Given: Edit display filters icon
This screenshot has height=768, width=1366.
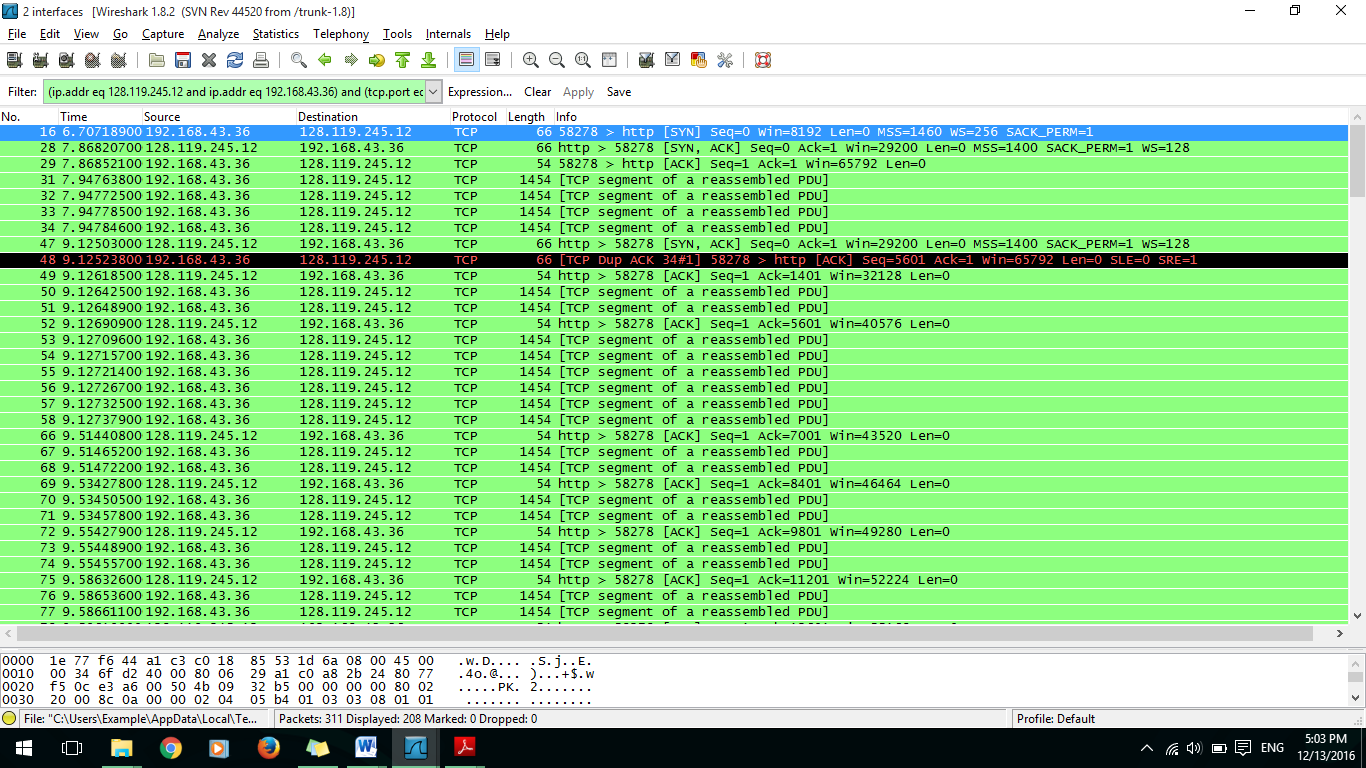Looking at the screenshot, I should [x=673, y=60].
